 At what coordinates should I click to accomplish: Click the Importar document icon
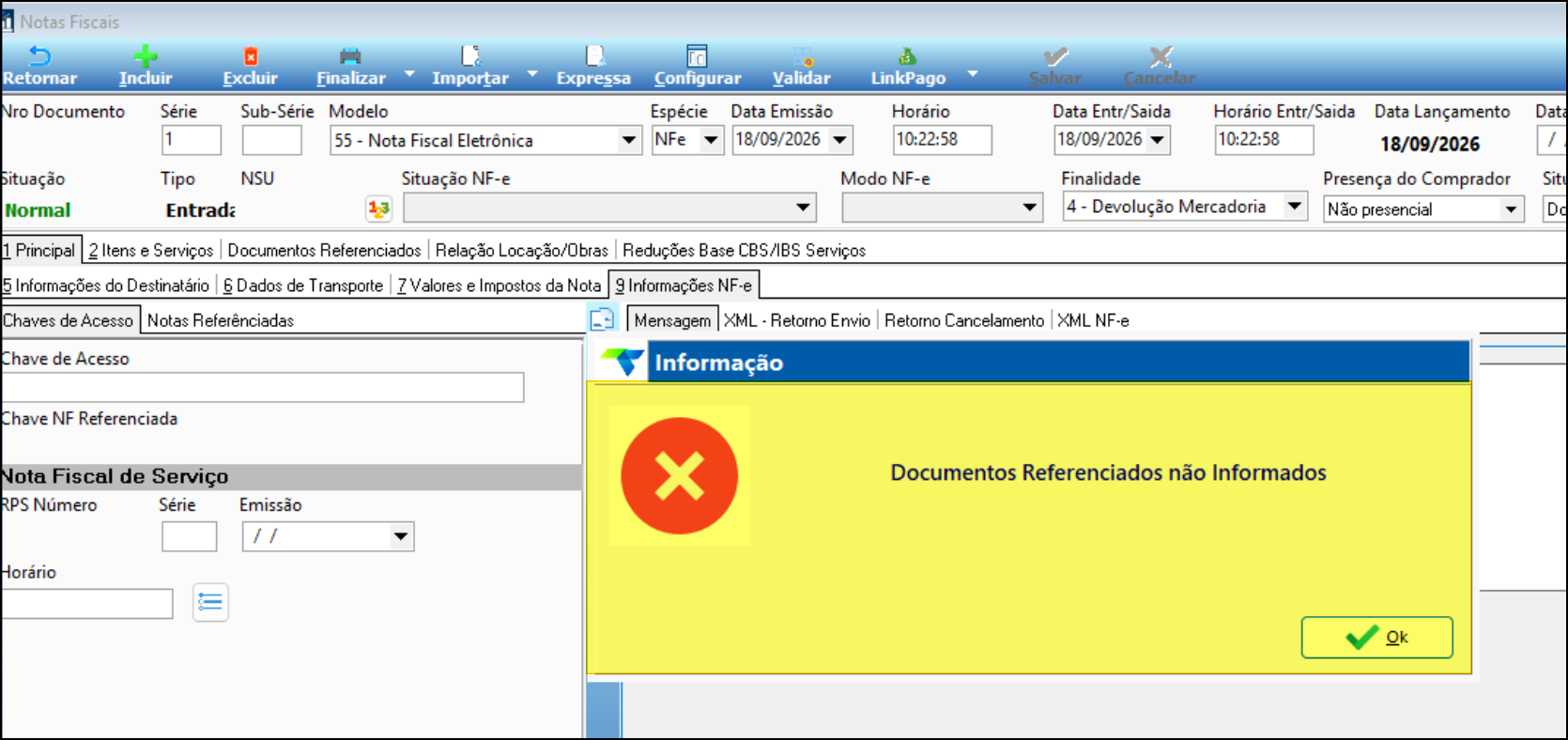tap(470, 56)
